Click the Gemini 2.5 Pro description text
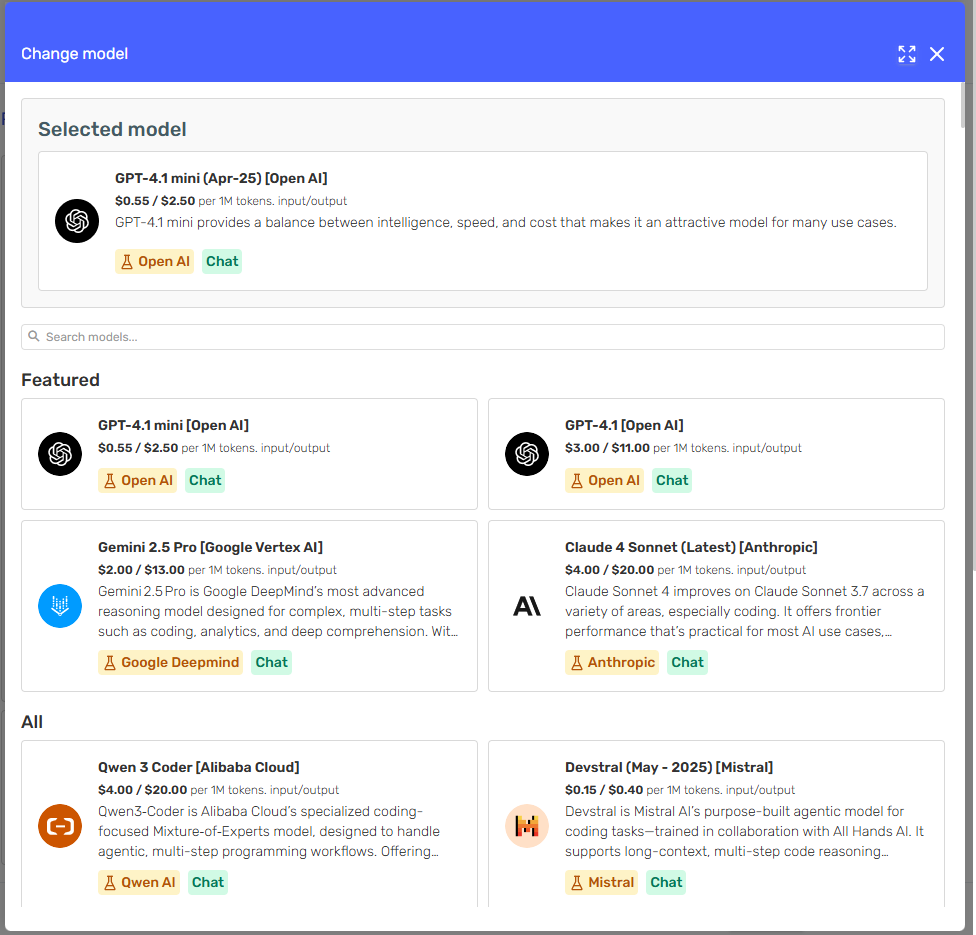 [x=278, y=611]
